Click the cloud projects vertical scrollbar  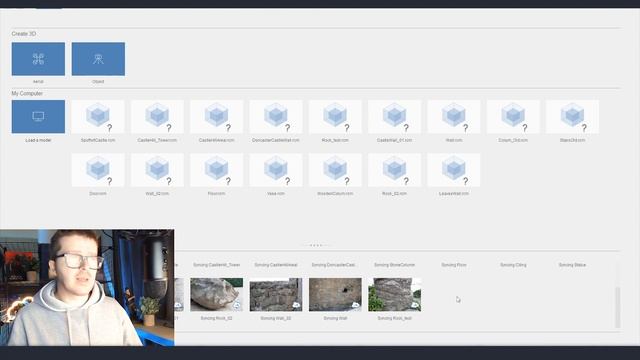[618, 307]
